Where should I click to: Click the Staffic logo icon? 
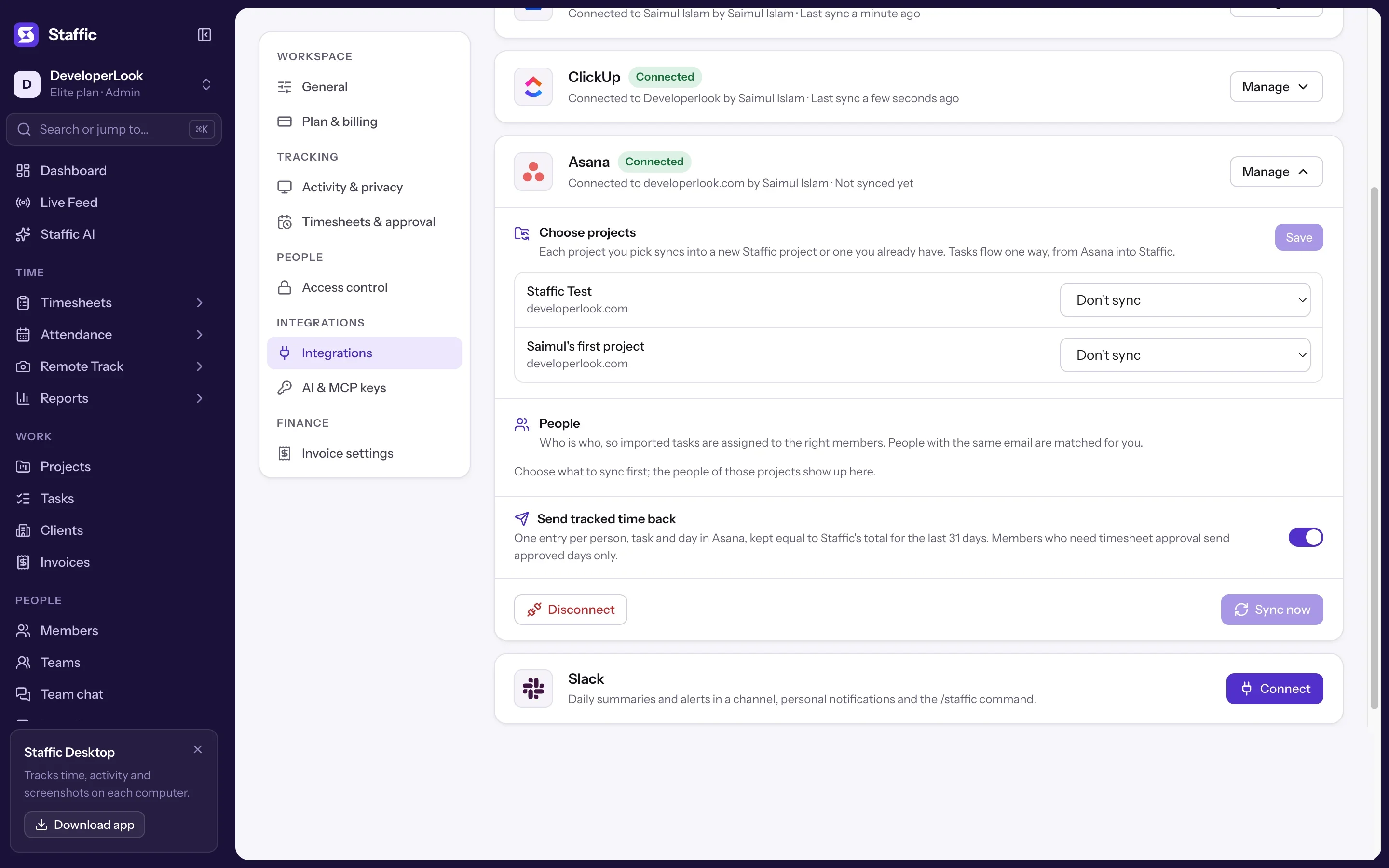point(26,34)
